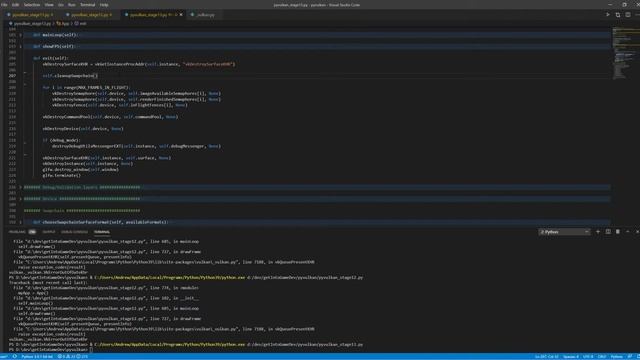640x360 pixels.
Task: Open the Terminal menu
Action: 87,5
